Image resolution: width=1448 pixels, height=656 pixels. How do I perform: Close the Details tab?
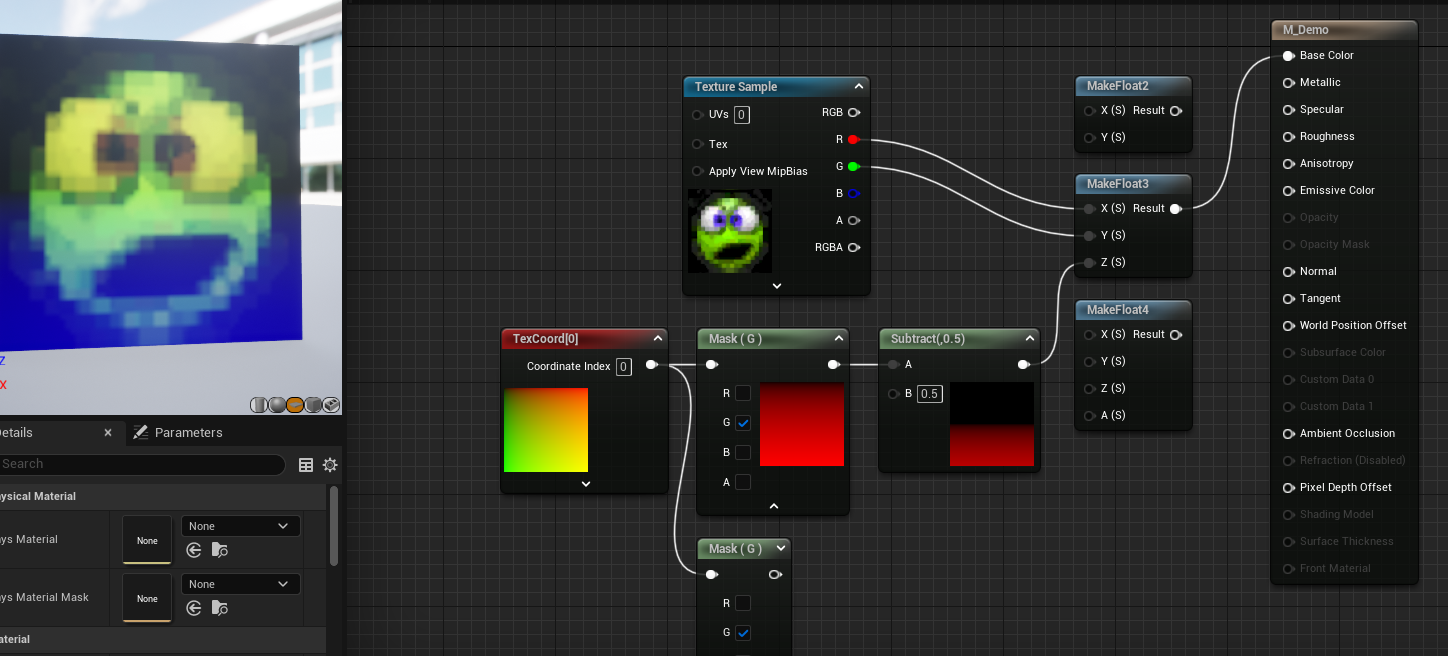108,433
